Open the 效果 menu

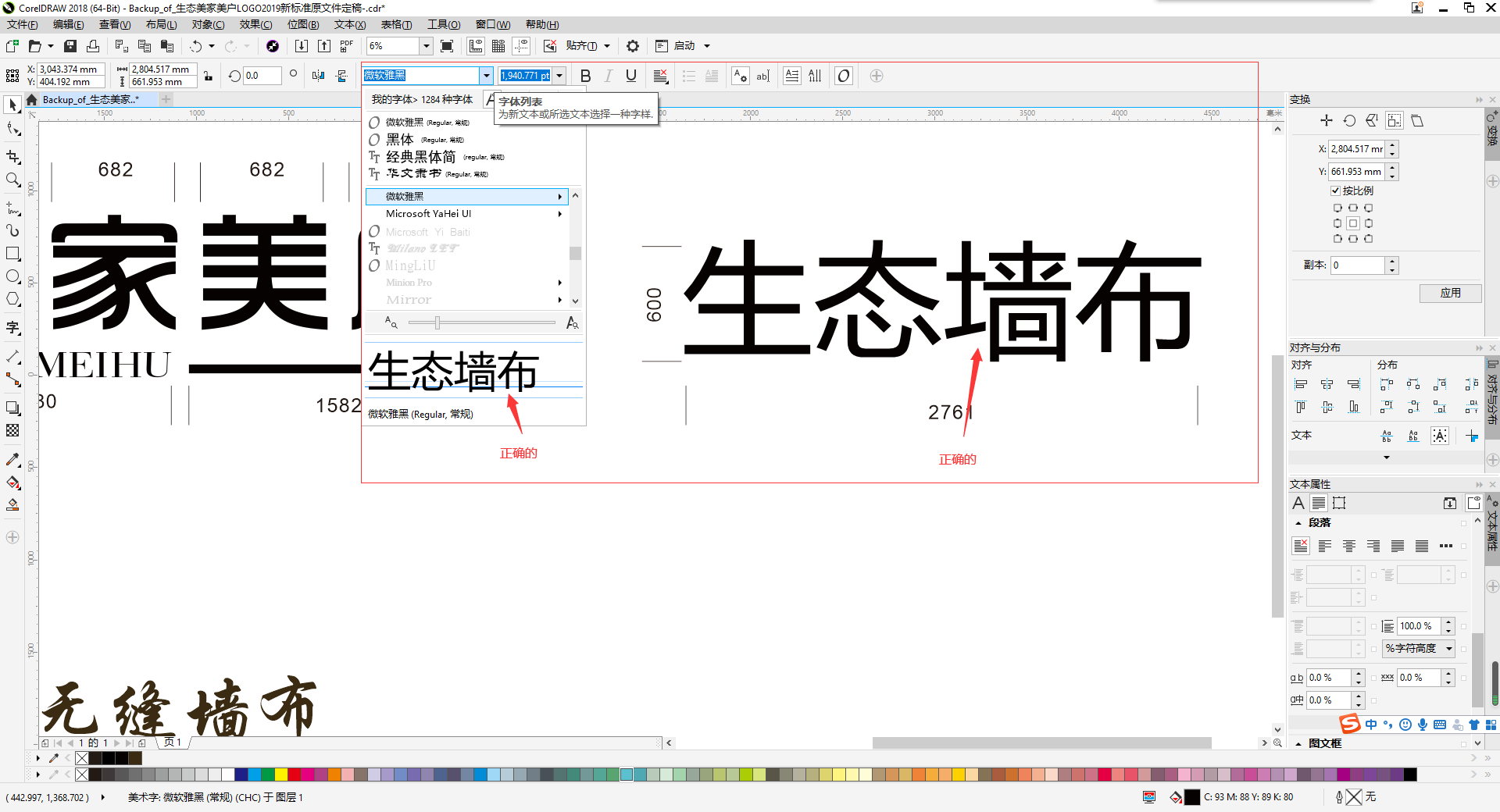[x=255, y=24]
